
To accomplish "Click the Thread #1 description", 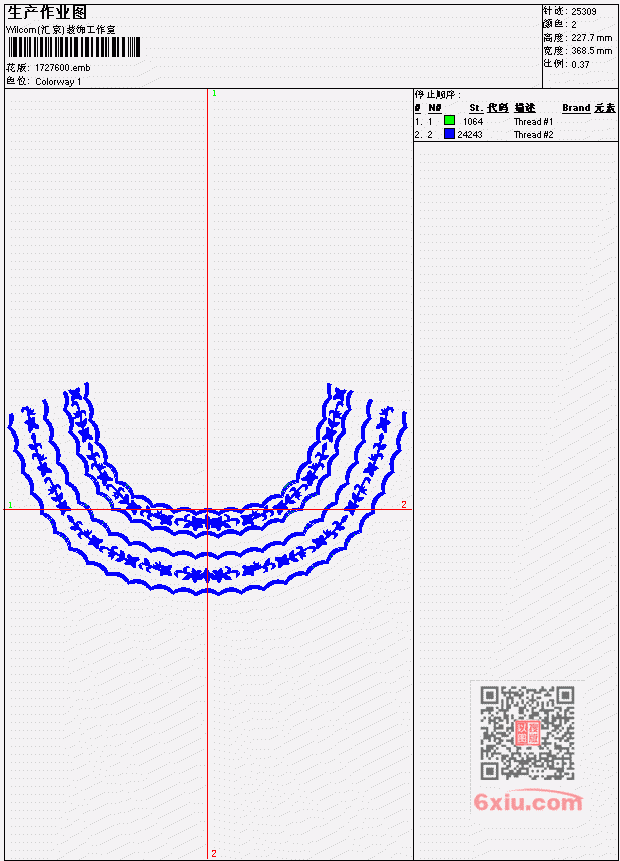I will point(533,121).
